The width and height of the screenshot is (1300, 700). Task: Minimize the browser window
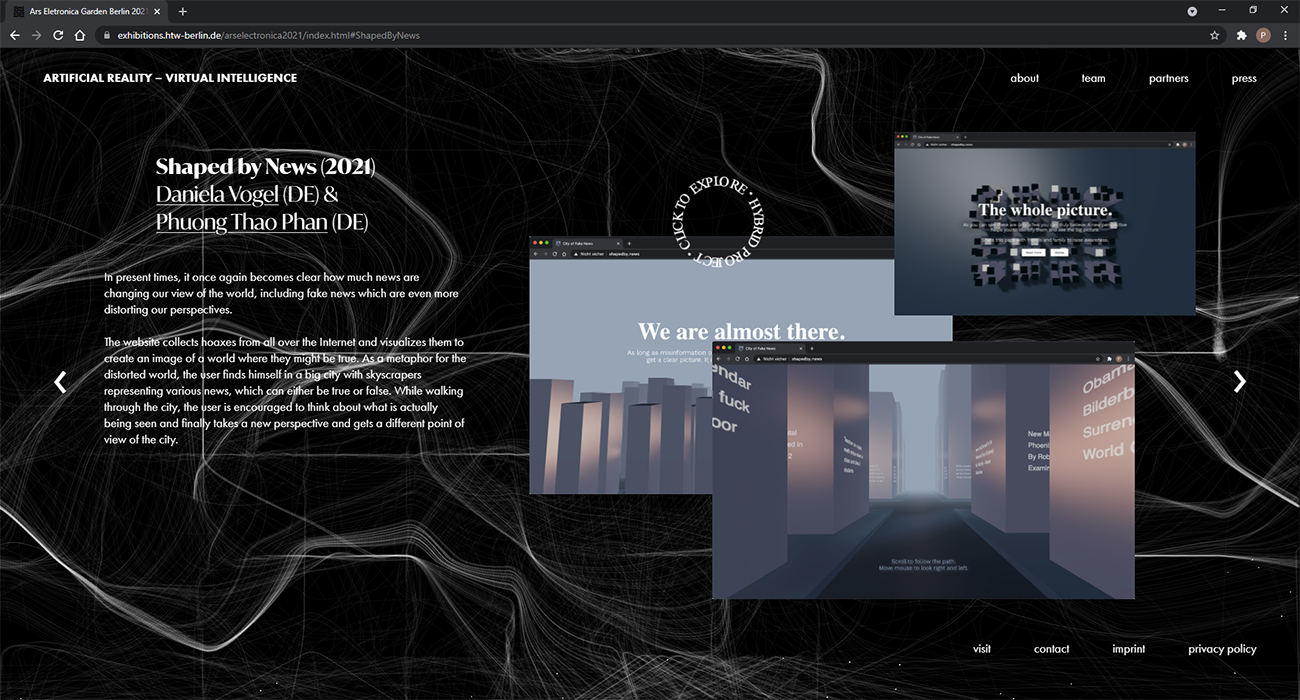point(1221,10)
